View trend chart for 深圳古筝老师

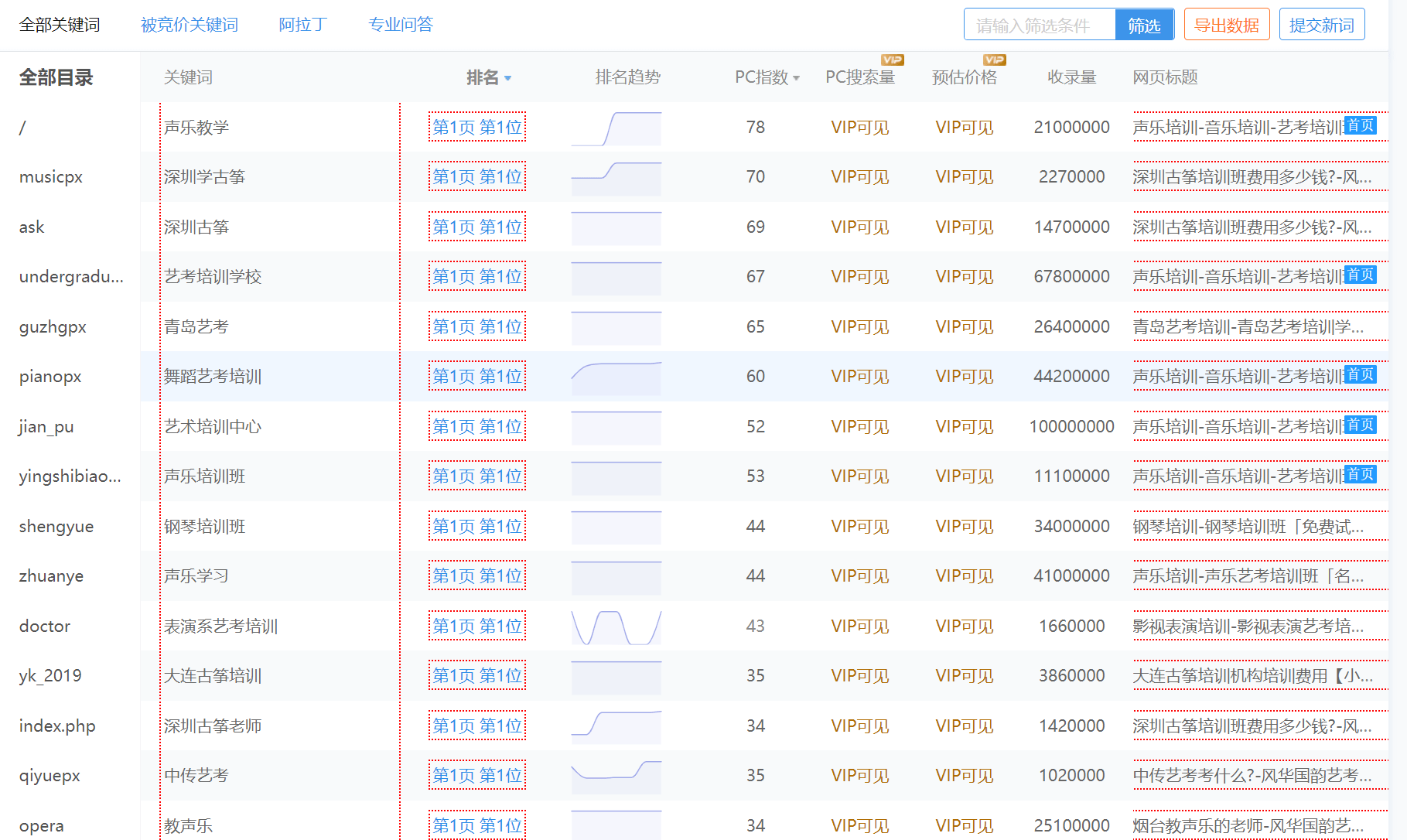click(616, 727)
